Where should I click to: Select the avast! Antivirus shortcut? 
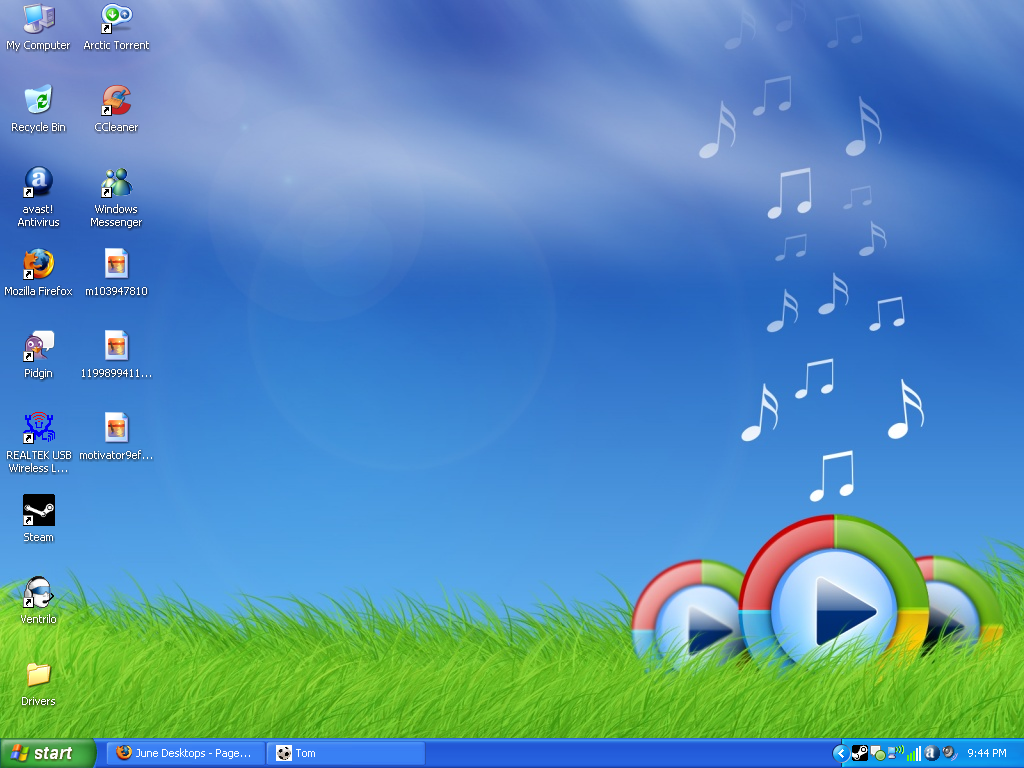pyautogui.click(x=38, y=197)
